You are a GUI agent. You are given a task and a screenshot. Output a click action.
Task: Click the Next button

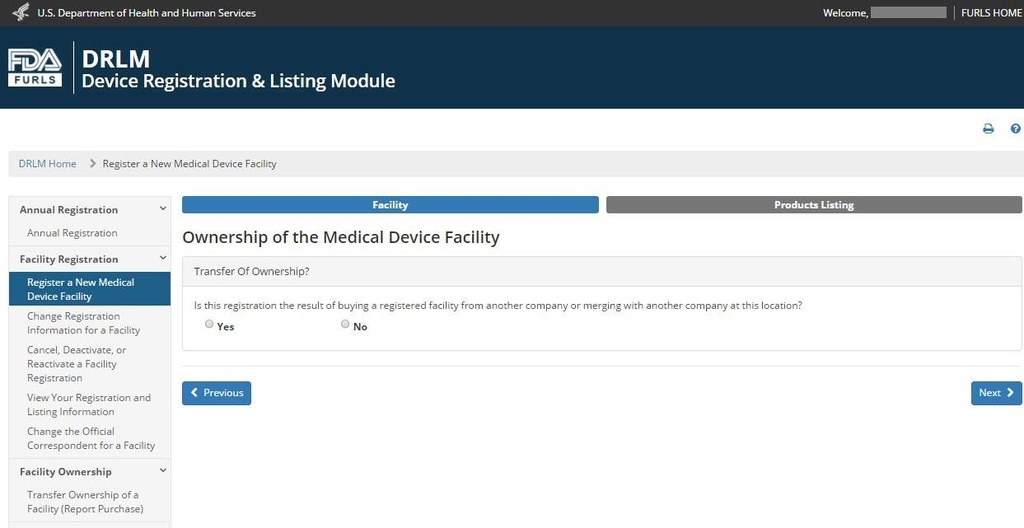point(996,393)
